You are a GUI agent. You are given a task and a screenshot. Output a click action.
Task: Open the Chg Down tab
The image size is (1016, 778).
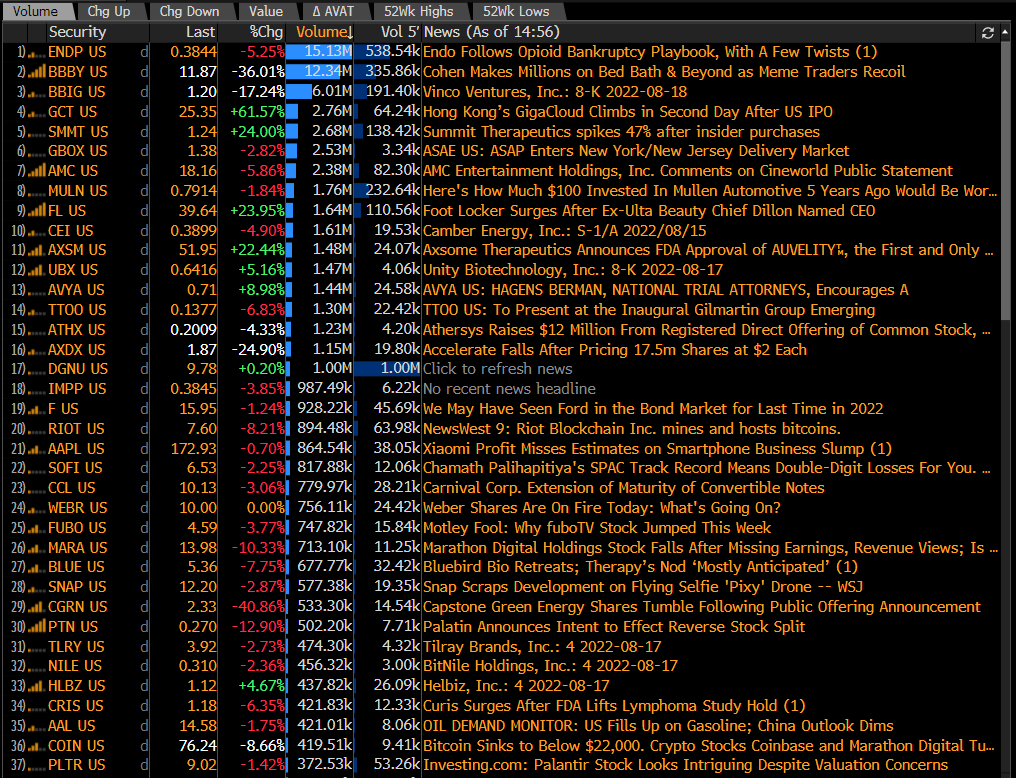tap(189, 11)
